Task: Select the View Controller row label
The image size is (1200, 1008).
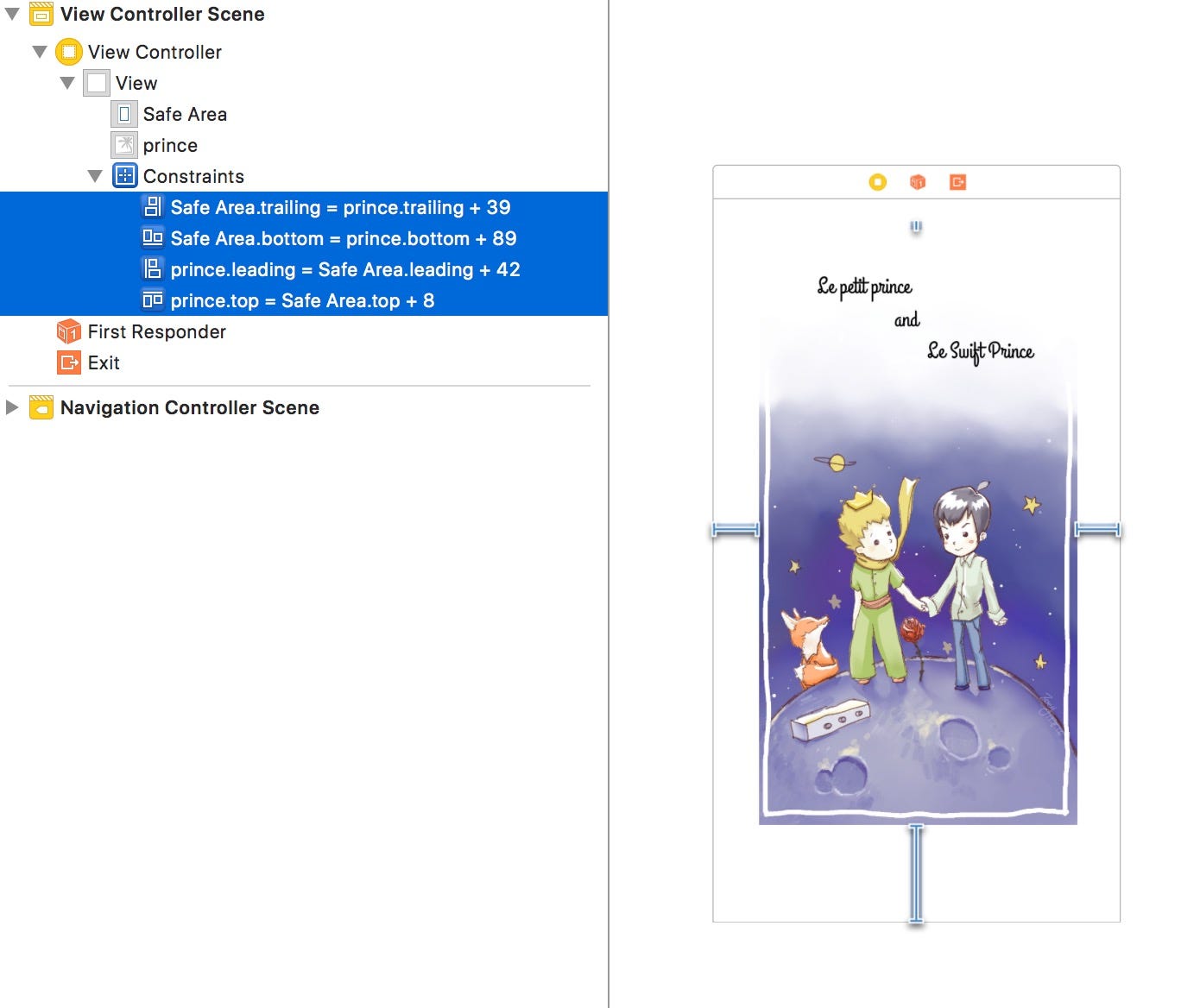Action: pyautogui.click(x=155, y=52)
